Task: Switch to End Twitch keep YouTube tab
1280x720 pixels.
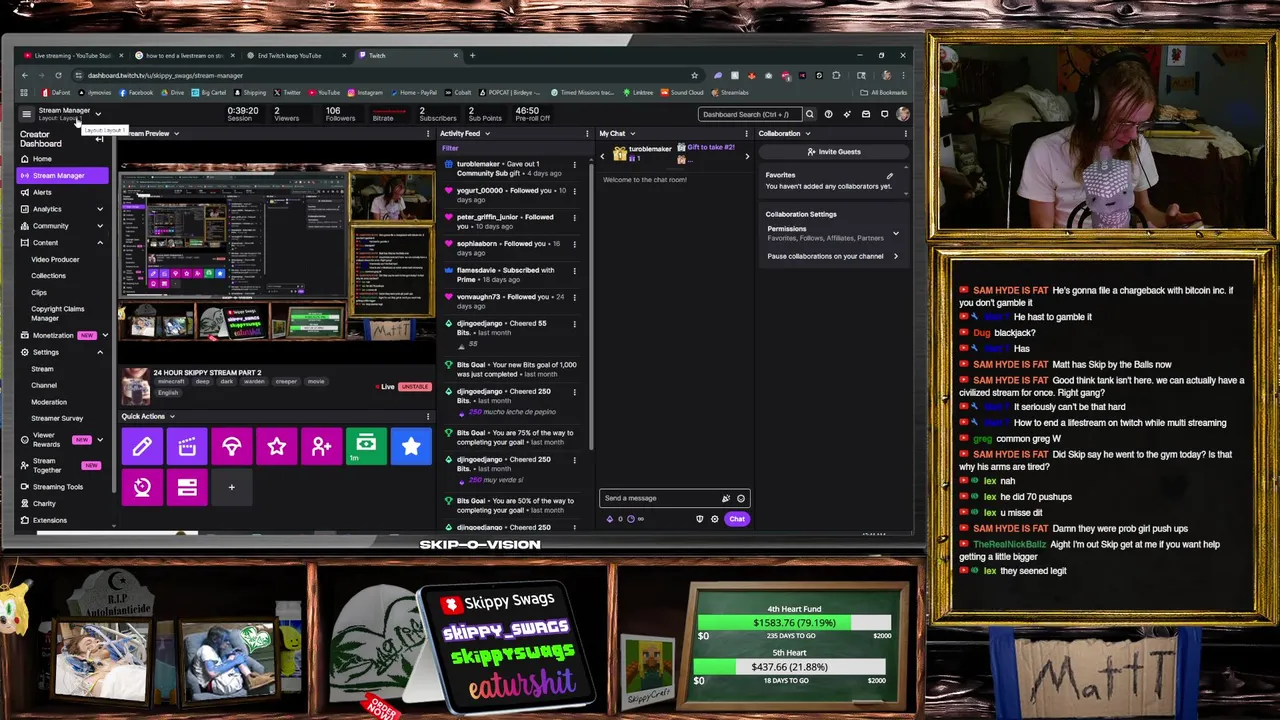Action: [297, 55]
